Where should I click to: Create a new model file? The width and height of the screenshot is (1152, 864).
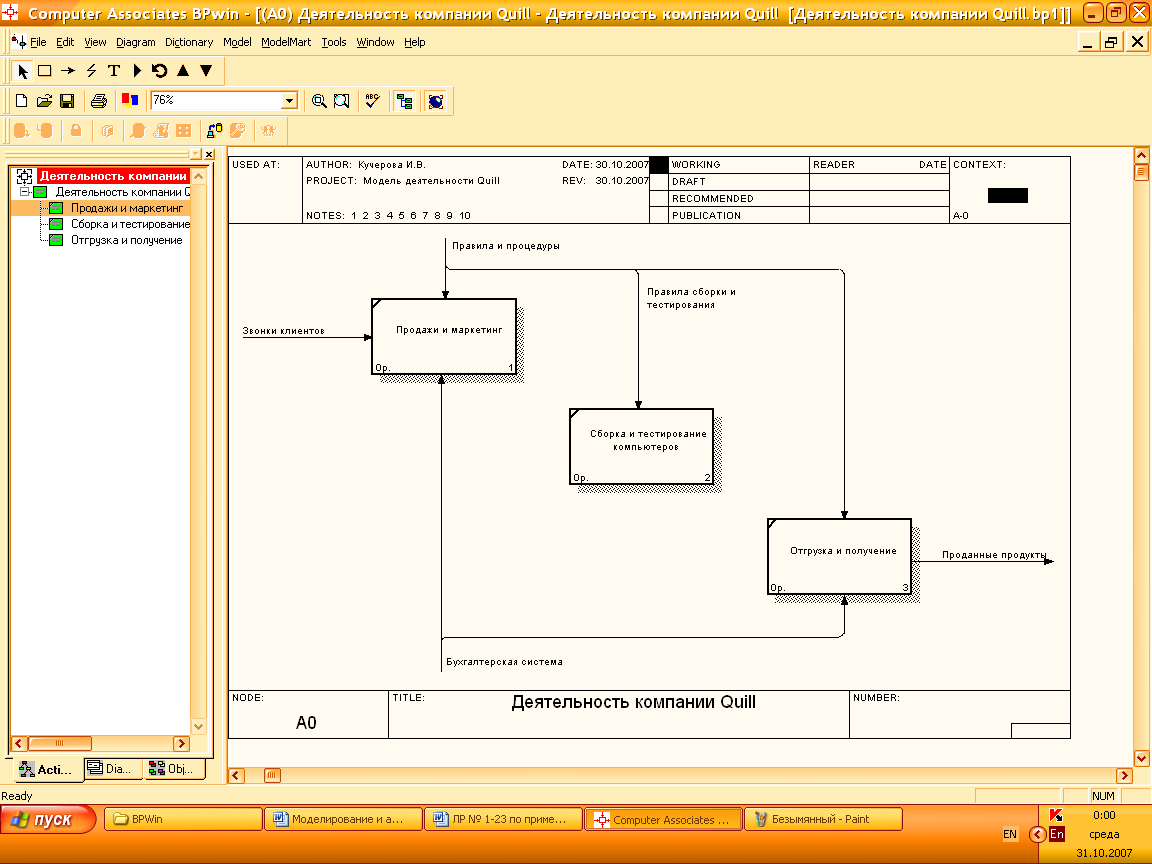21,101
